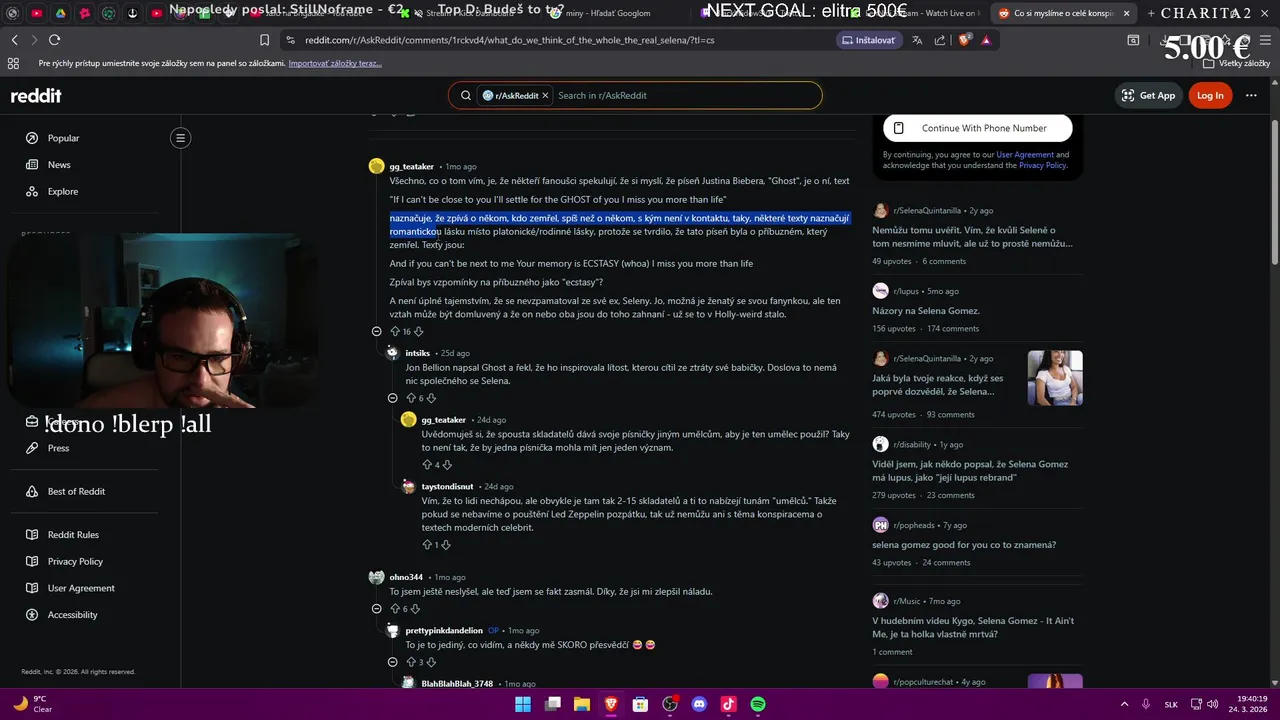Screen dimensions: 1280x720
Task: Click the translate page icon in the address bar
Action: [x=917, y=40]
